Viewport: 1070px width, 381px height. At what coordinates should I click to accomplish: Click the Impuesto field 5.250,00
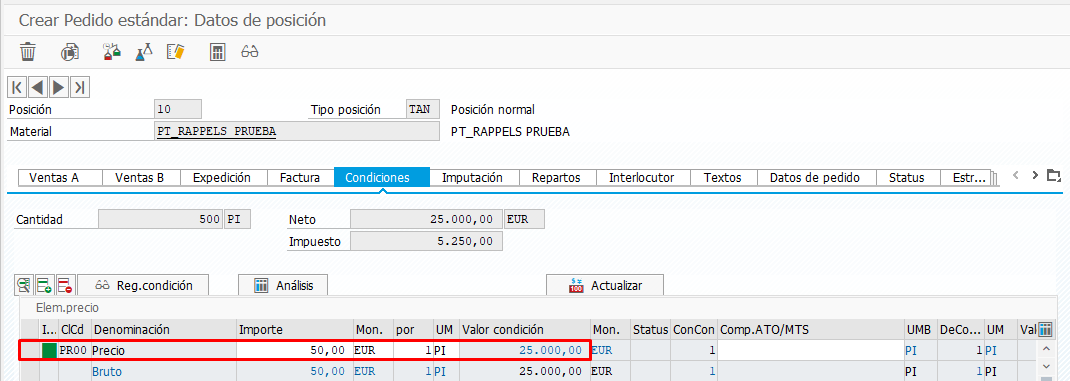pyautogui.click(x=426, y=241)
